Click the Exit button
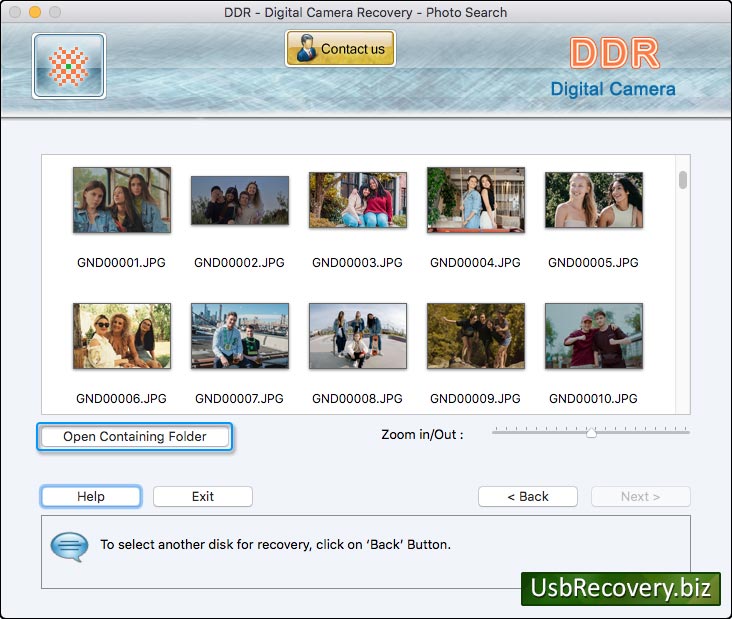The width and height of the screenshot is (732, 619). (203, 496)
